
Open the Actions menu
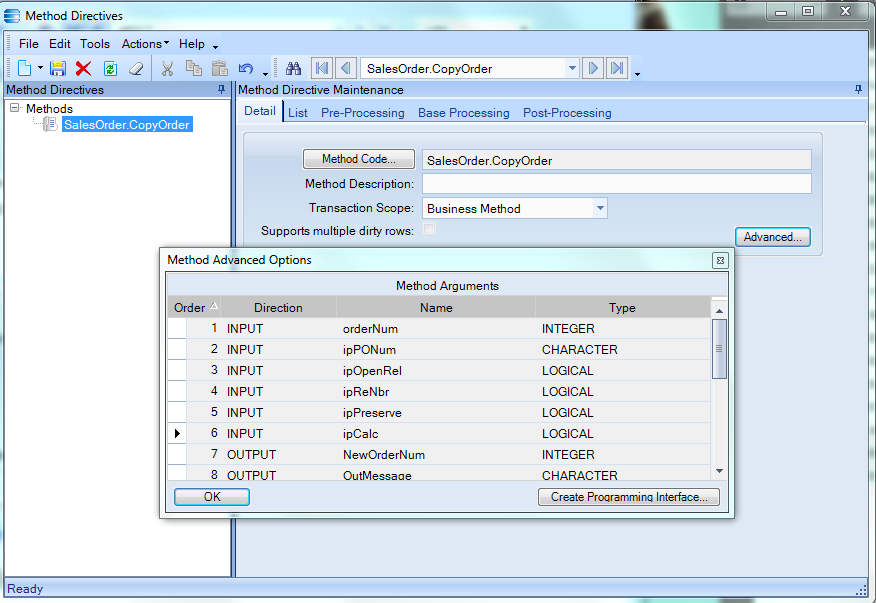[x=145, y=44]
